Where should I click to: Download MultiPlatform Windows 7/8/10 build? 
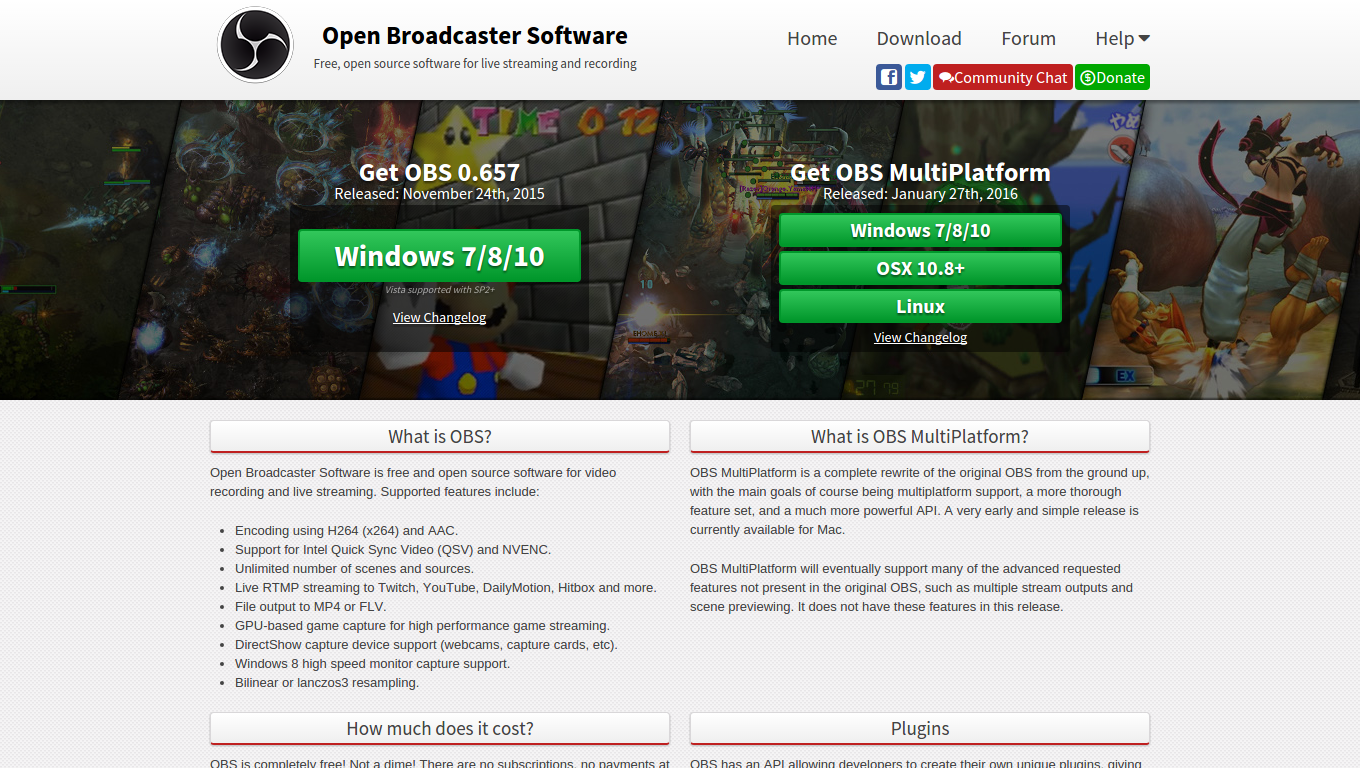click(920, 230)
